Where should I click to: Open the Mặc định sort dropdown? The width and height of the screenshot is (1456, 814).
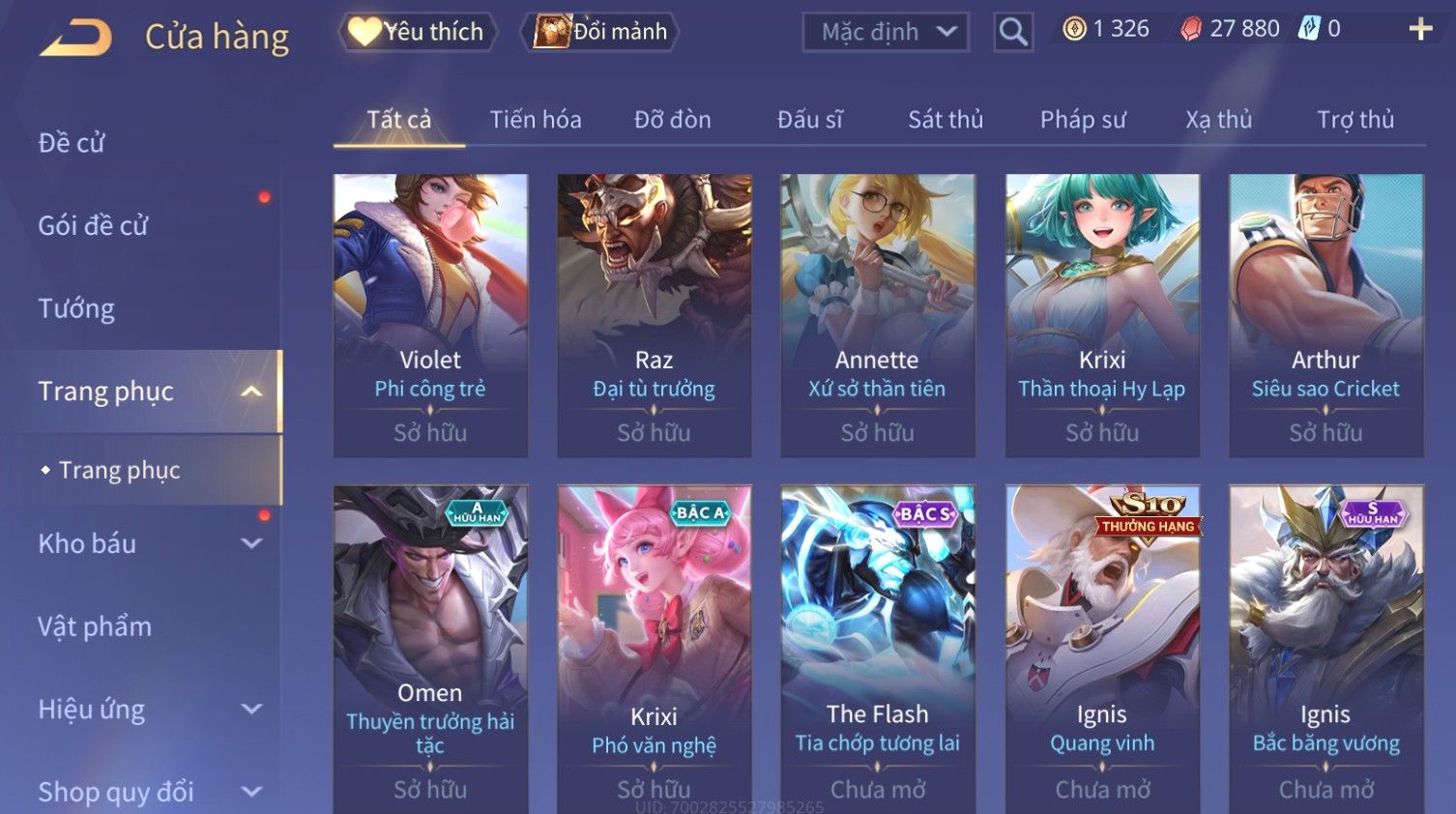click(886, 32)
